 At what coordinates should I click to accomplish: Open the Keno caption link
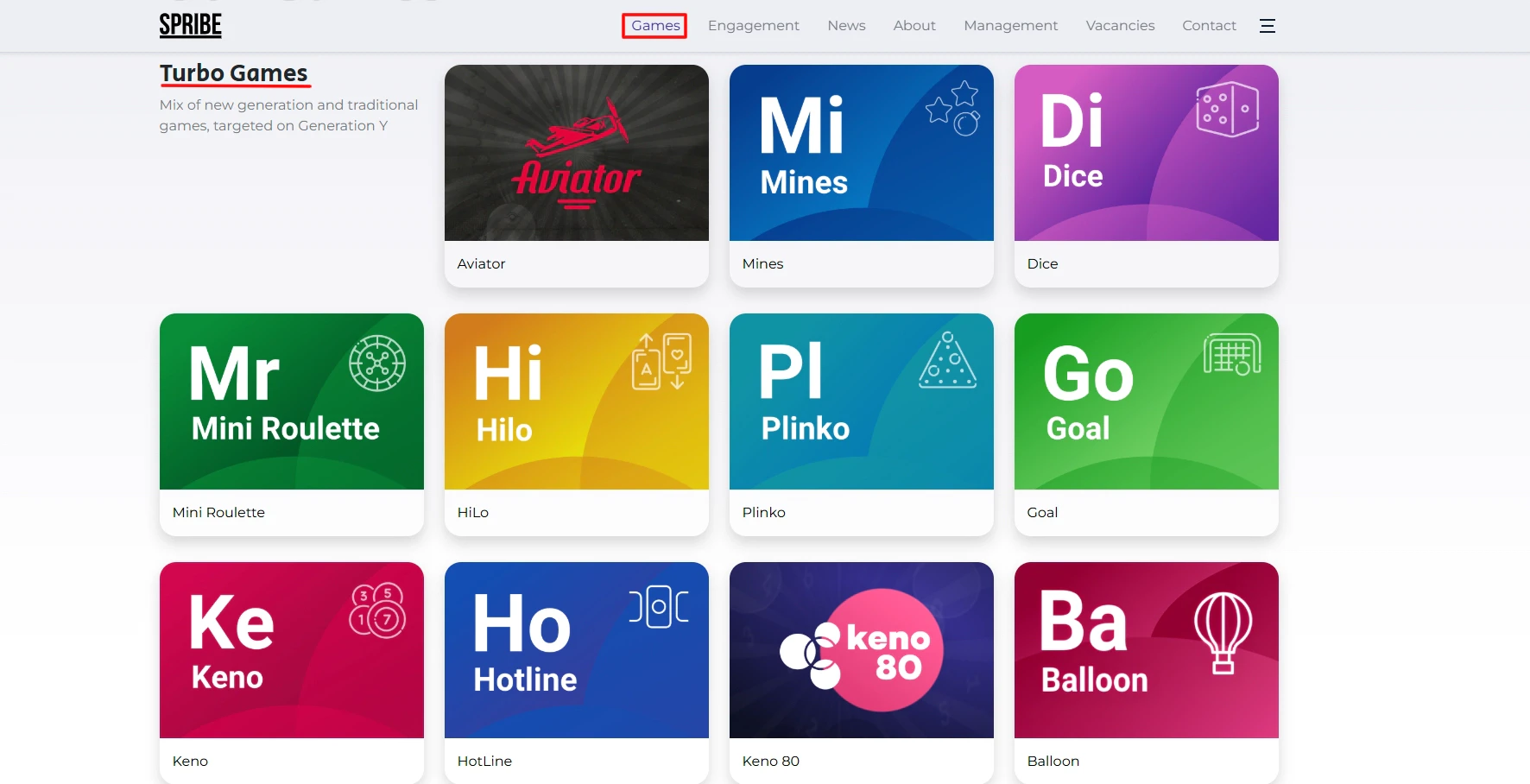(190, 762)
